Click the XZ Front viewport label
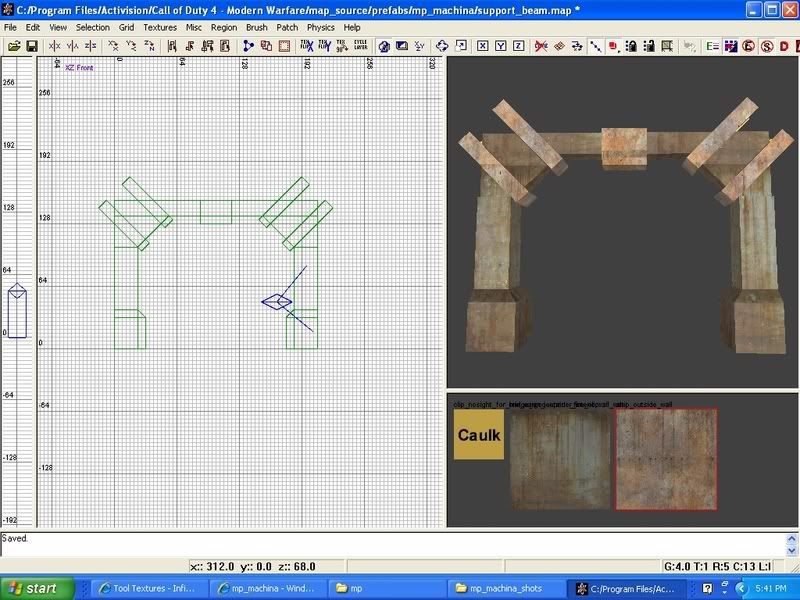The image size is (800, 600). 79,67
